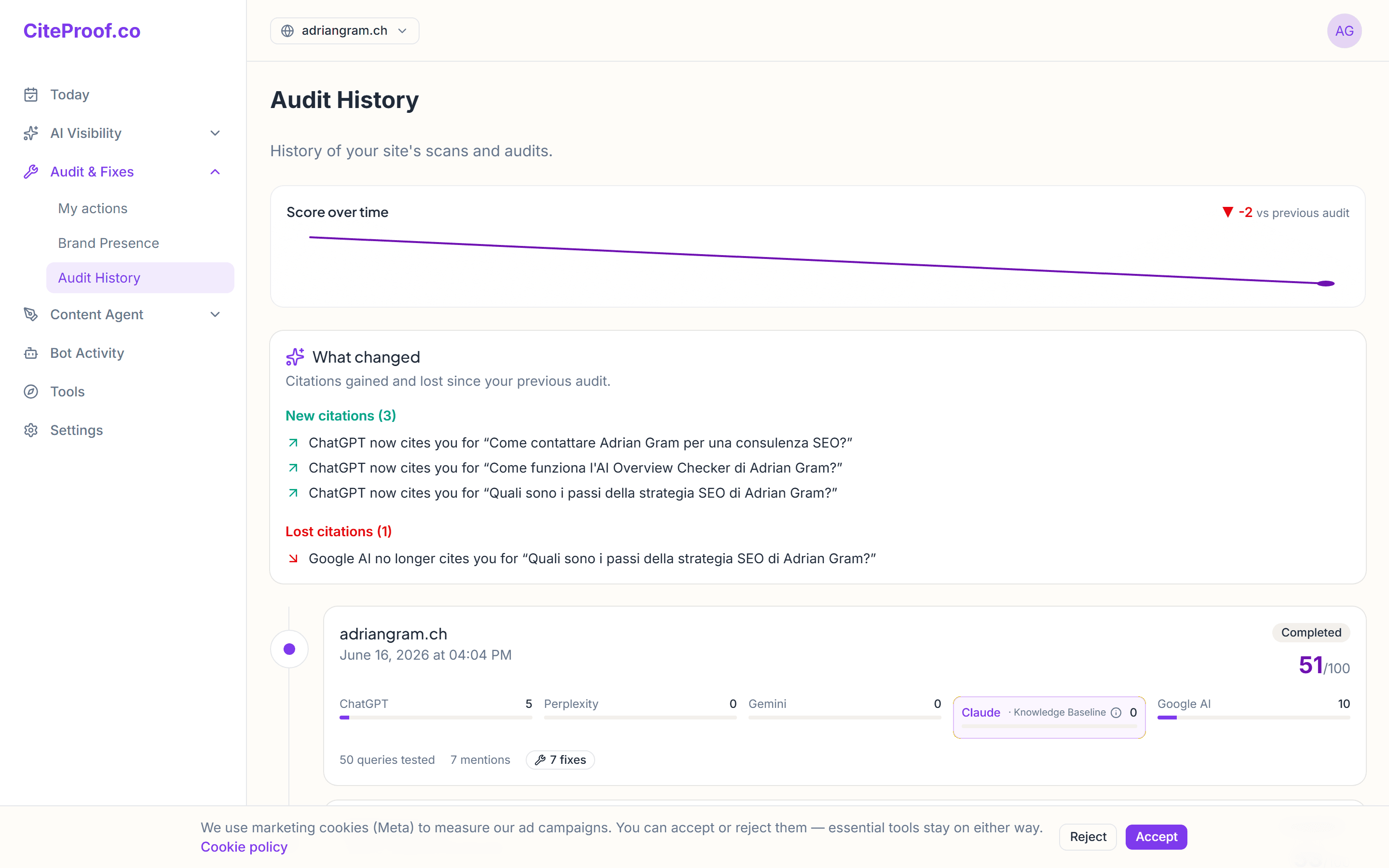Click the 51/100 score value
1389x868 pixels.
point(1324,666)
